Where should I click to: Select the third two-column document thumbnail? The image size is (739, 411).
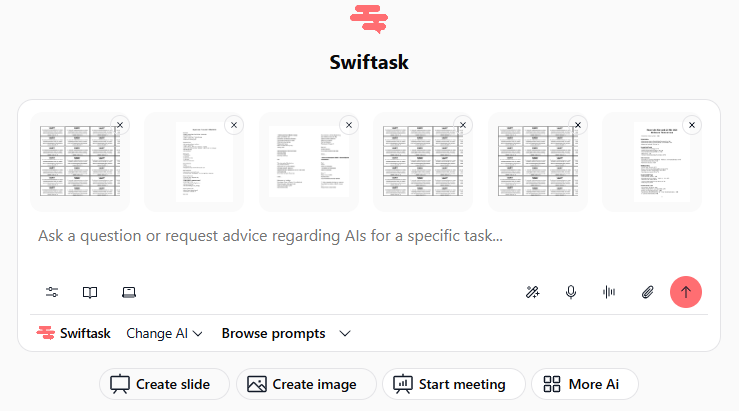pyautogui.click(x=309, y=162)
